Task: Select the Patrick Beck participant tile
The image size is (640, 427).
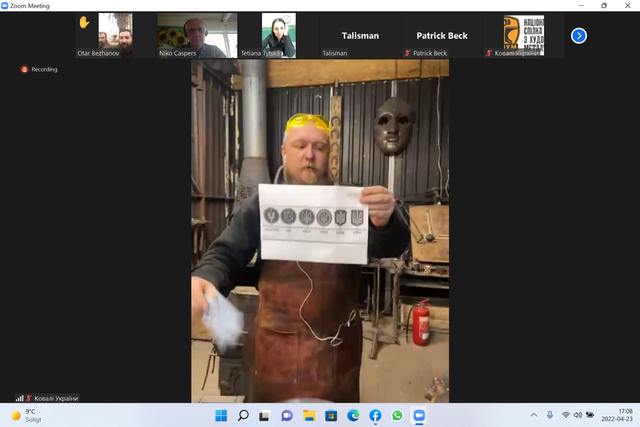Action: click(441, 35)
